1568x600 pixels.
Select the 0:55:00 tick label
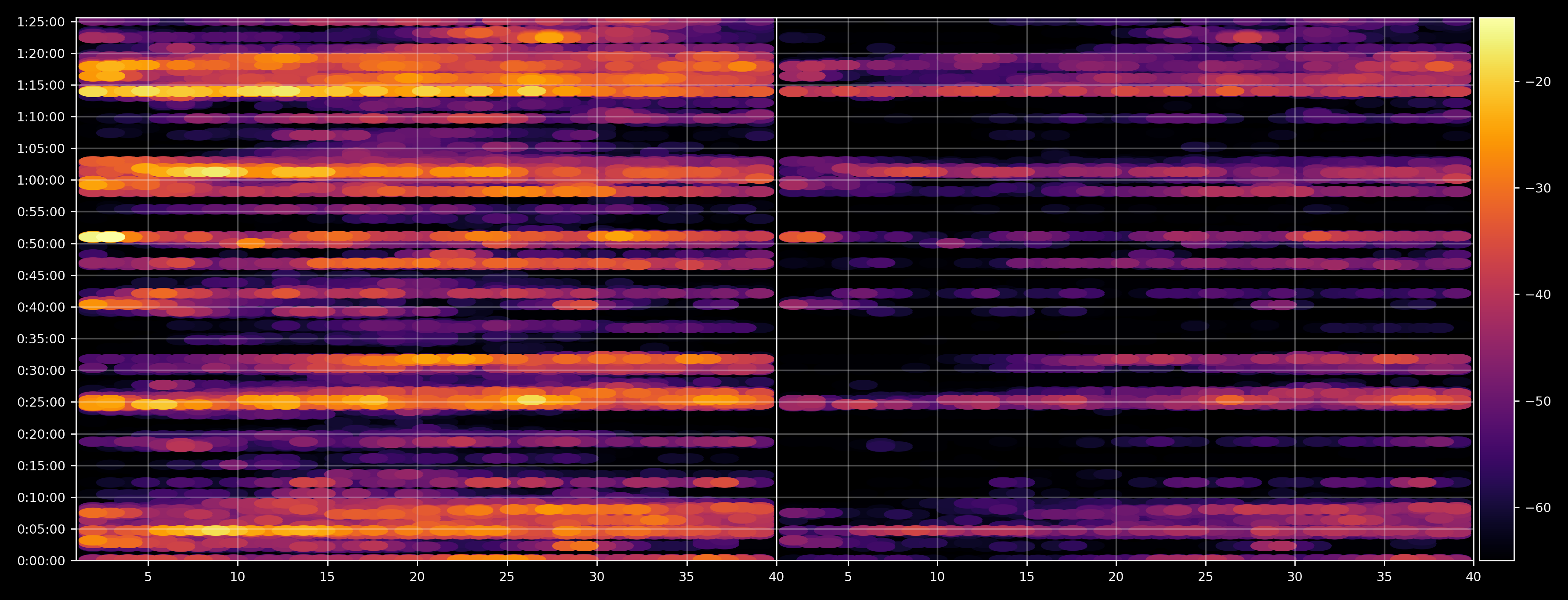point(41,213)
